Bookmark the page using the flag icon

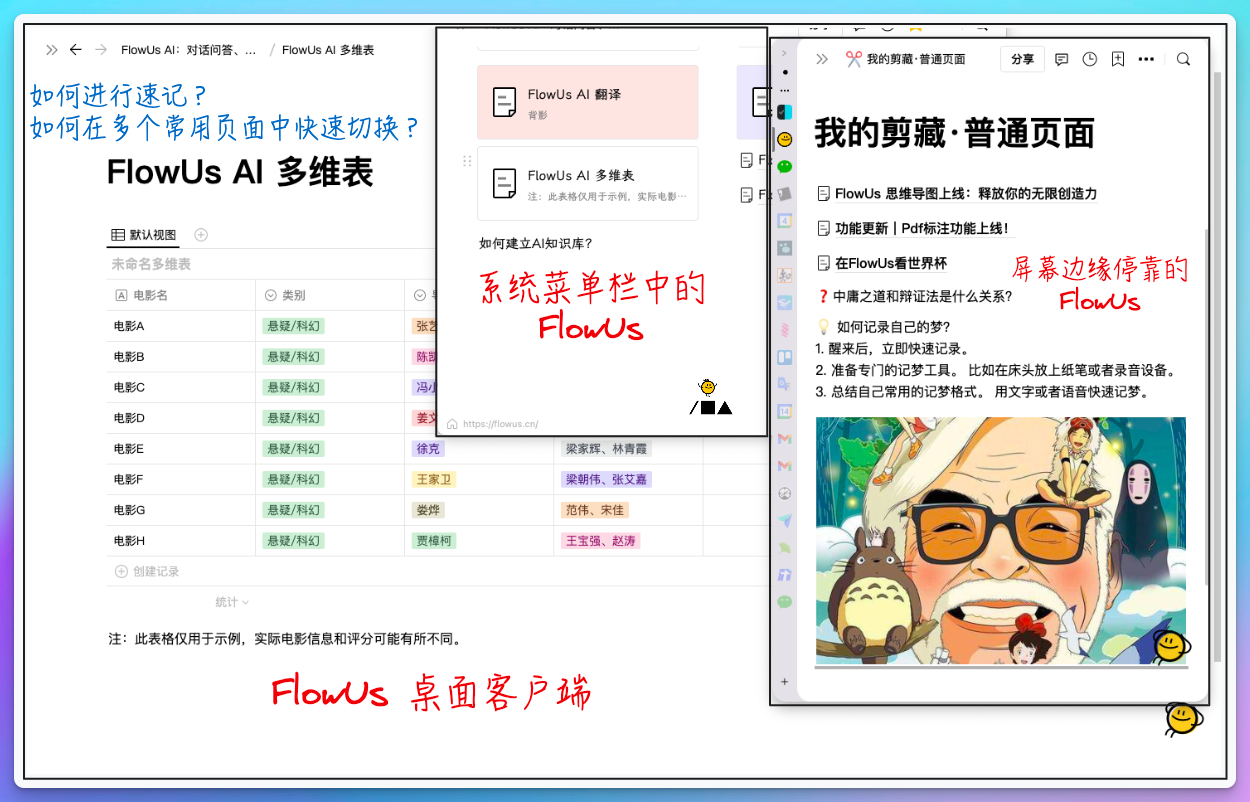tap(1117, 59)
